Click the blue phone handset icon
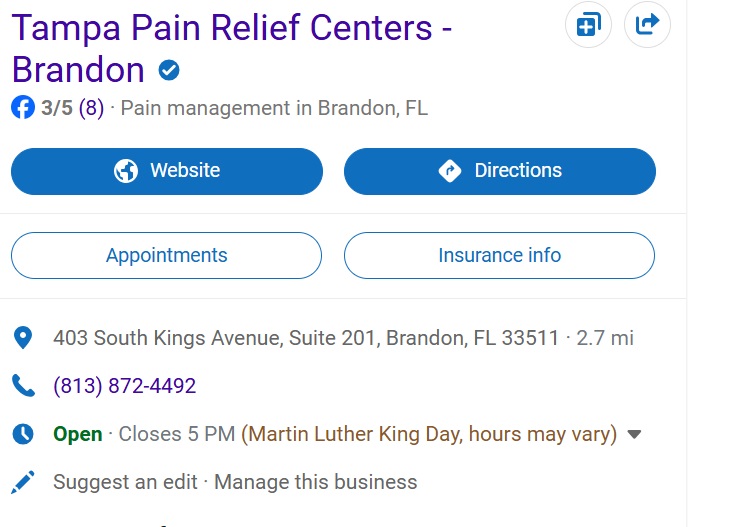The height and width of the screenshot is (527, 733). (x=23, y=386)
